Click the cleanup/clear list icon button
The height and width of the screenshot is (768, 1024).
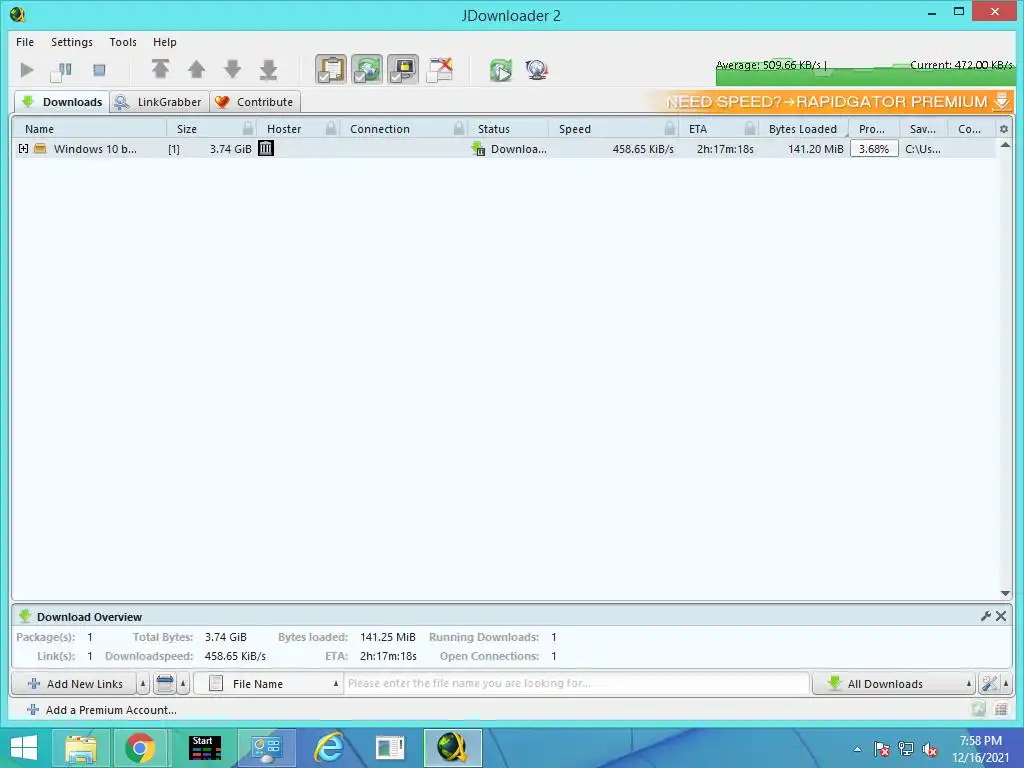point(165,684)
